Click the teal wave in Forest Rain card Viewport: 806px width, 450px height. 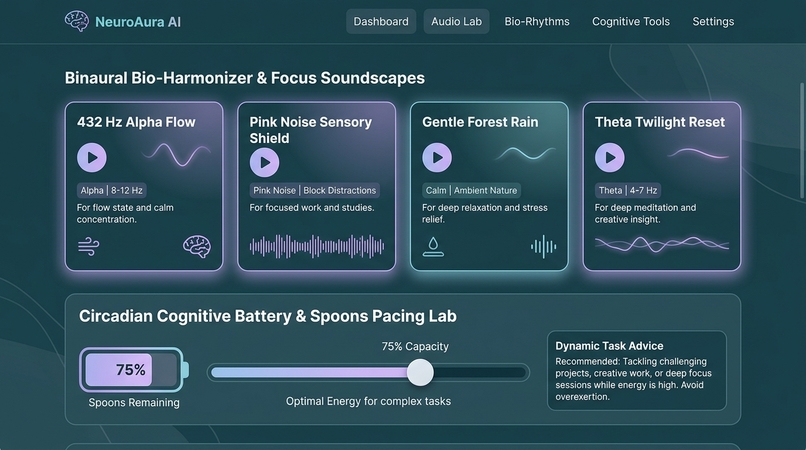click(x=525, y=153)
